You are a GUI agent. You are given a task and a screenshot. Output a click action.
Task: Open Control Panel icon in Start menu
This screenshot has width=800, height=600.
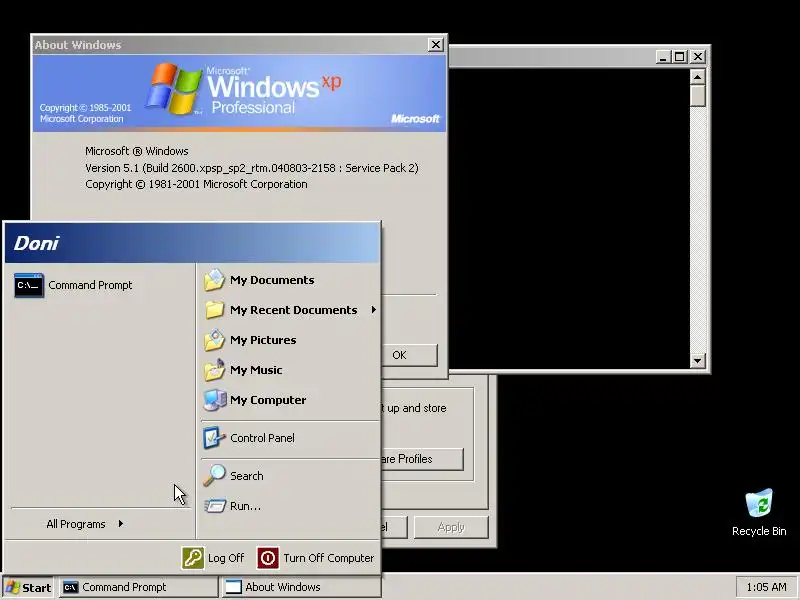[214, 438]
